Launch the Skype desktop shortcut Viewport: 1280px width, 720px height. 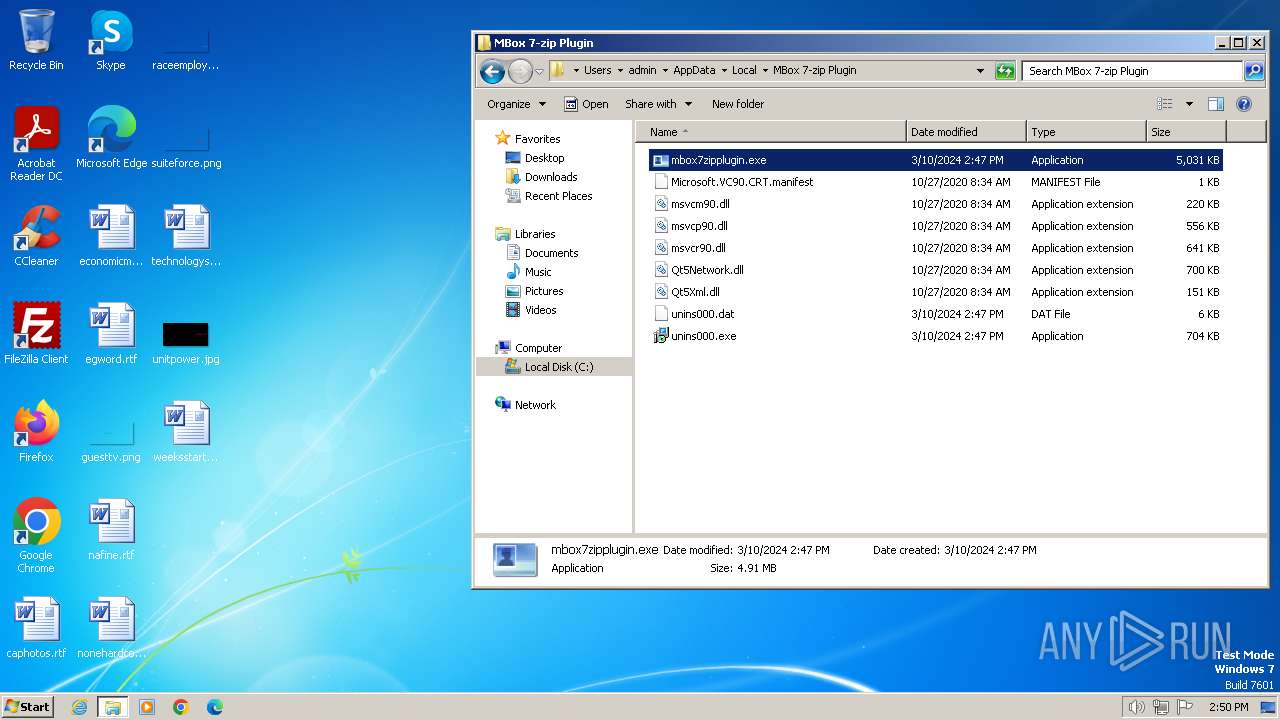pyautogui.click(x=111, y=41)
